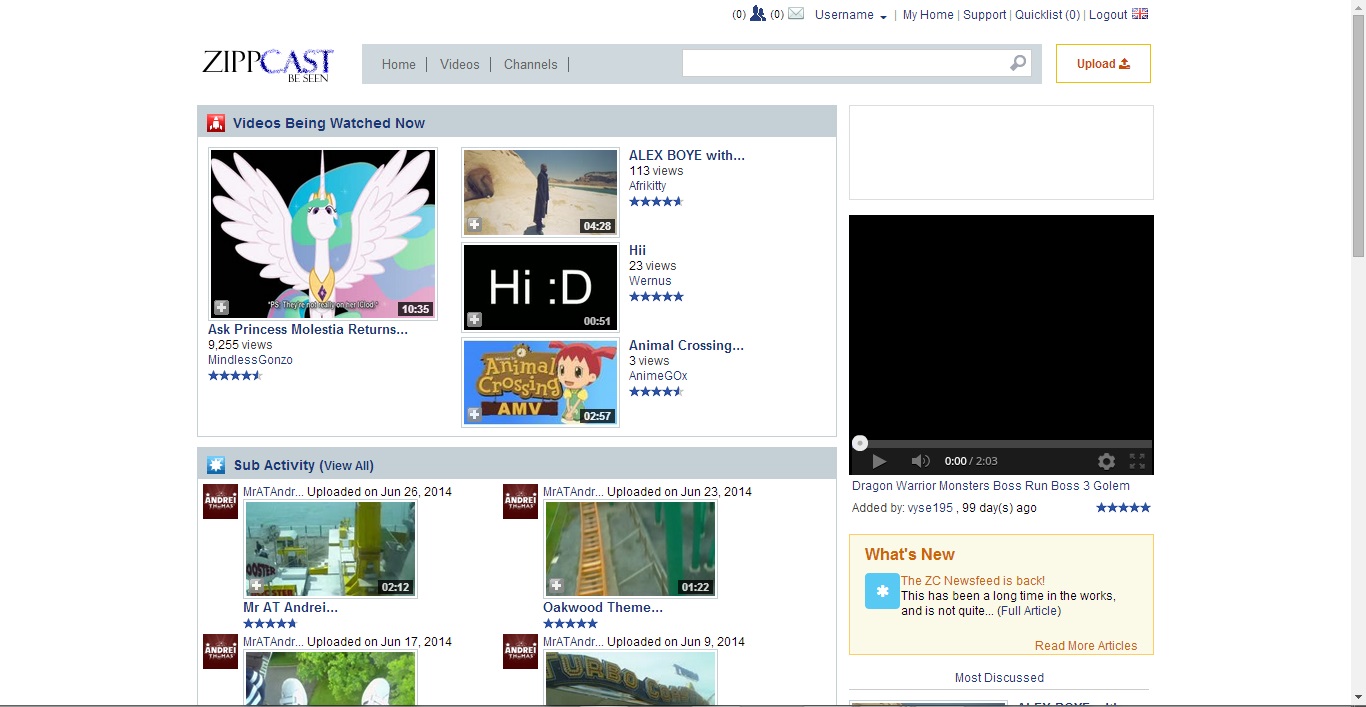
Task: Add ALEX BOYE video to quicklist
Action: point(475,224)
